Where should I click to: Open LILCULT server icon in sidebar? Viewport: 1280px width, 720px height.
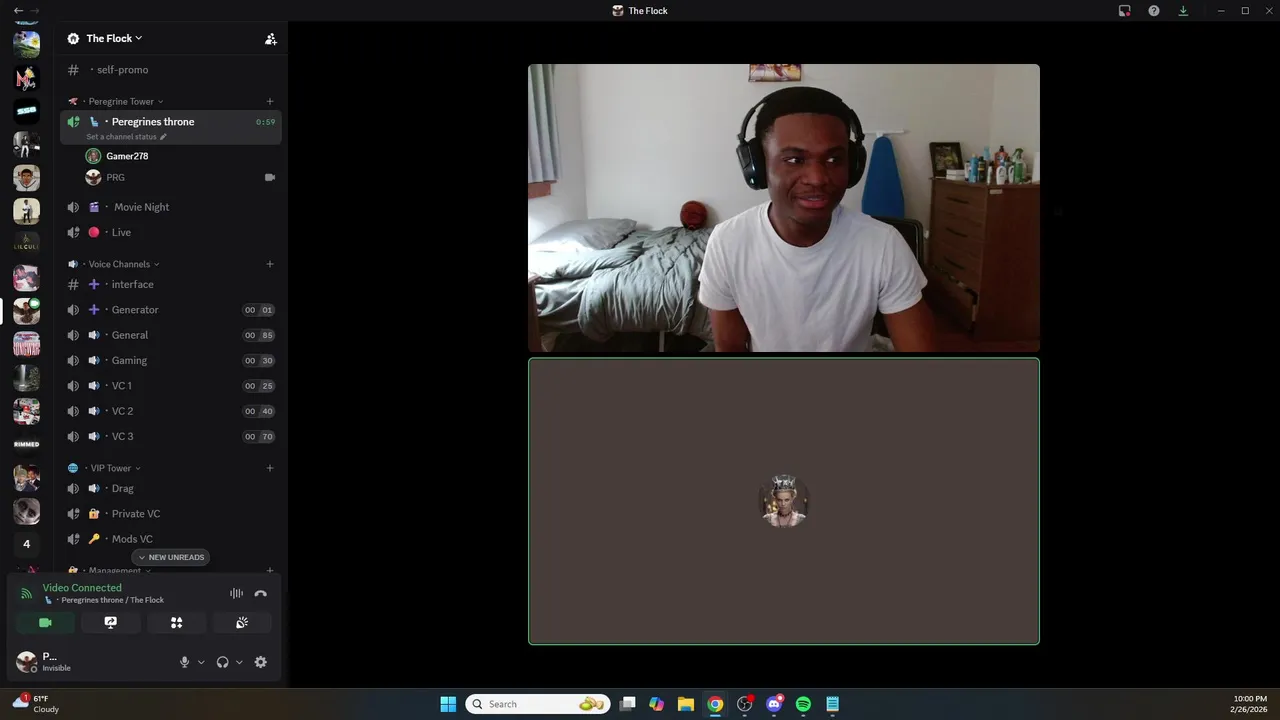pyautogui.click(x=27, y=244)
